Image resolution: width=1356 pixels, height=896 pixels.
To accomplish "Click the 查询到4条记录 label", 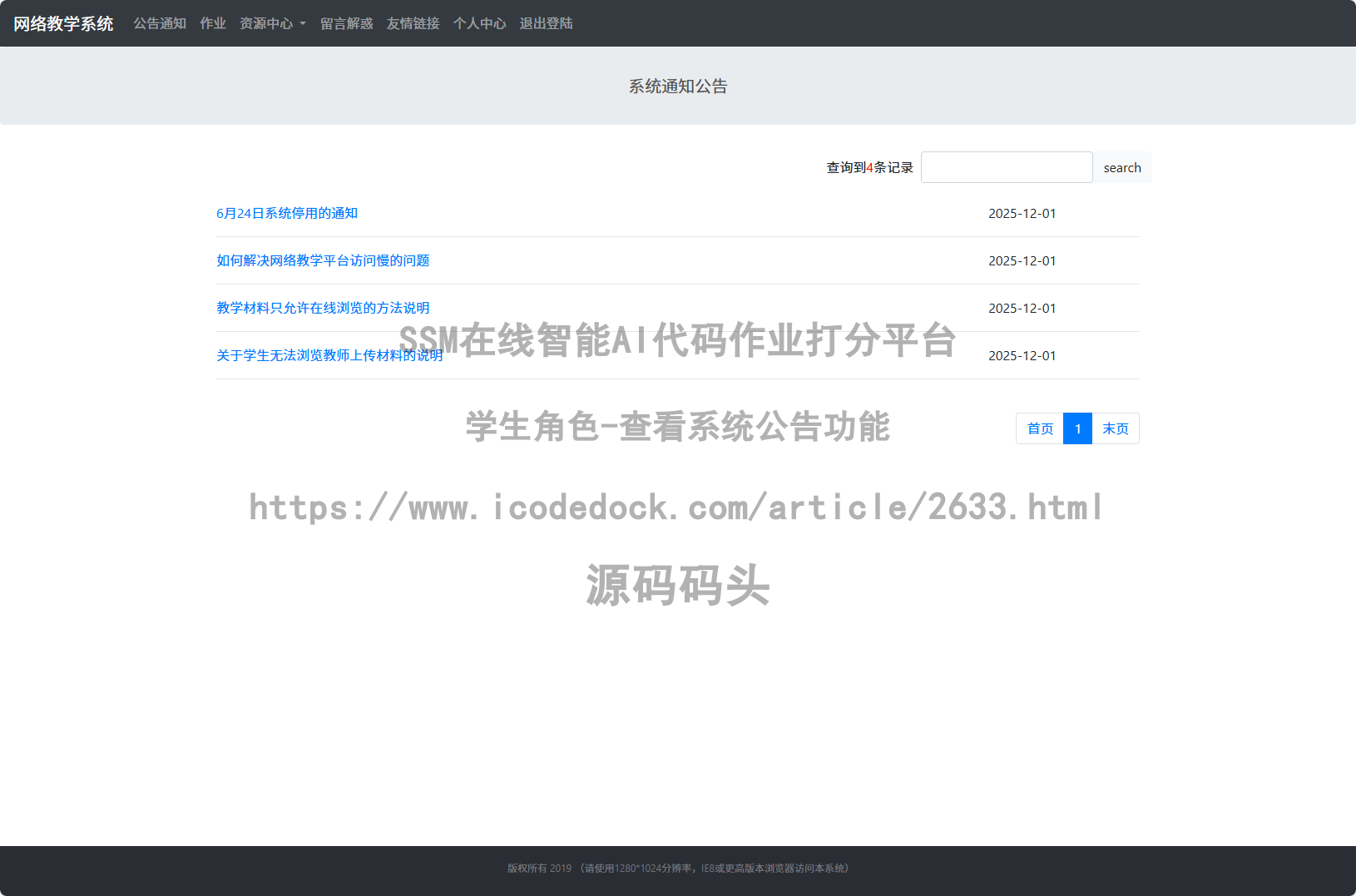I will click(x=868, y=167).
